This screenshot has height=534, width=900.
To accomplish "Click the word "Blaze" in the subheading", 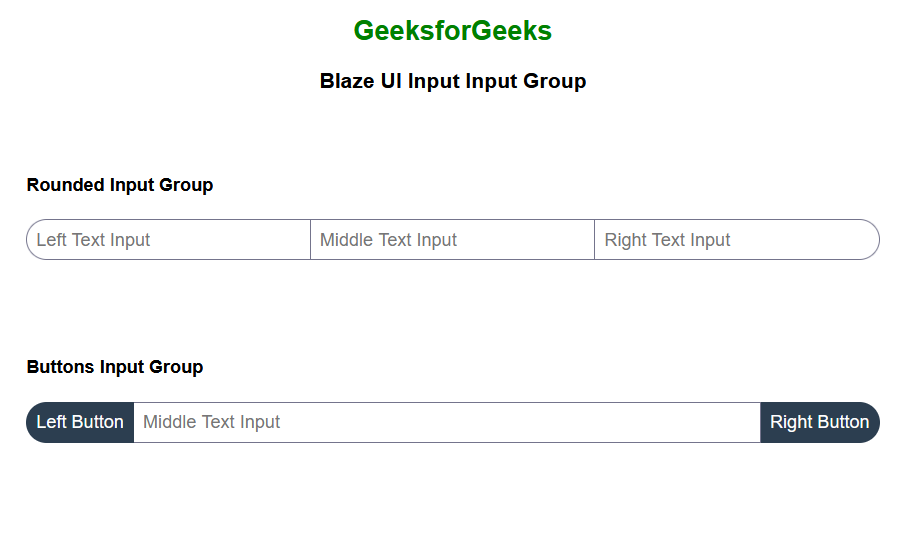I will pyautogui.click(x=347, y=81).
